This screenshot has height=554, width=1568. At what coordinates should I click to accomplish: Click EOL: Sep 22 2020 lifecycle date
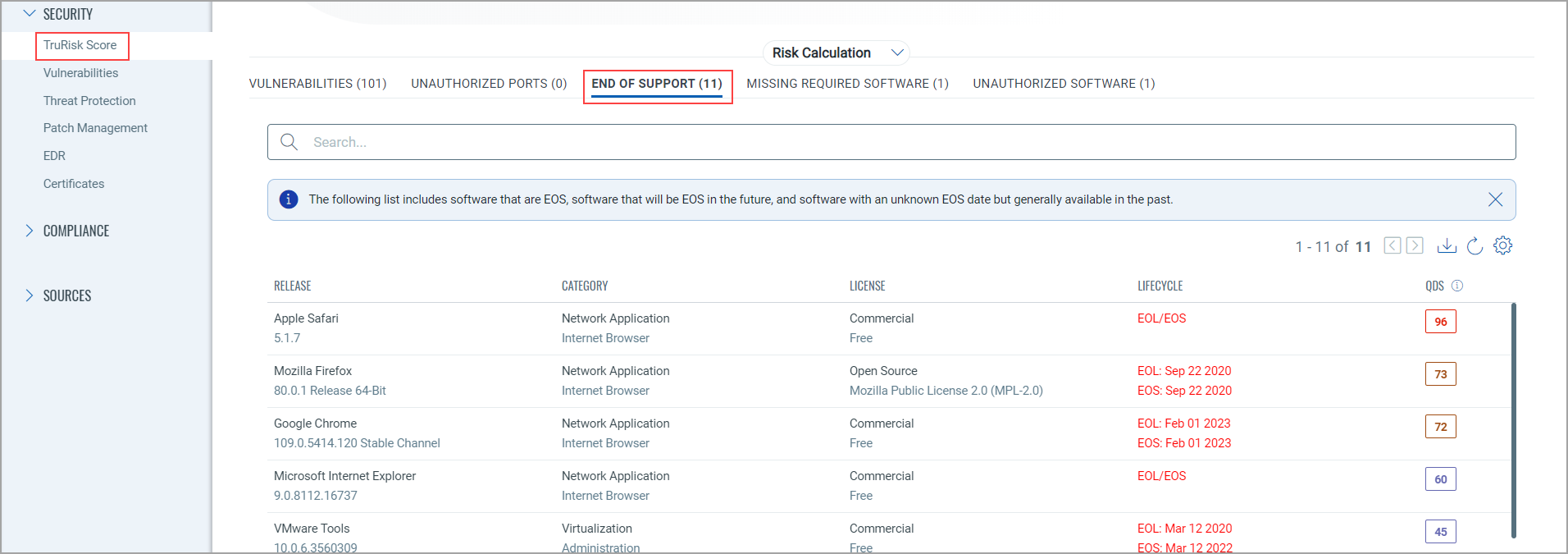click(x=1184, y=371)
